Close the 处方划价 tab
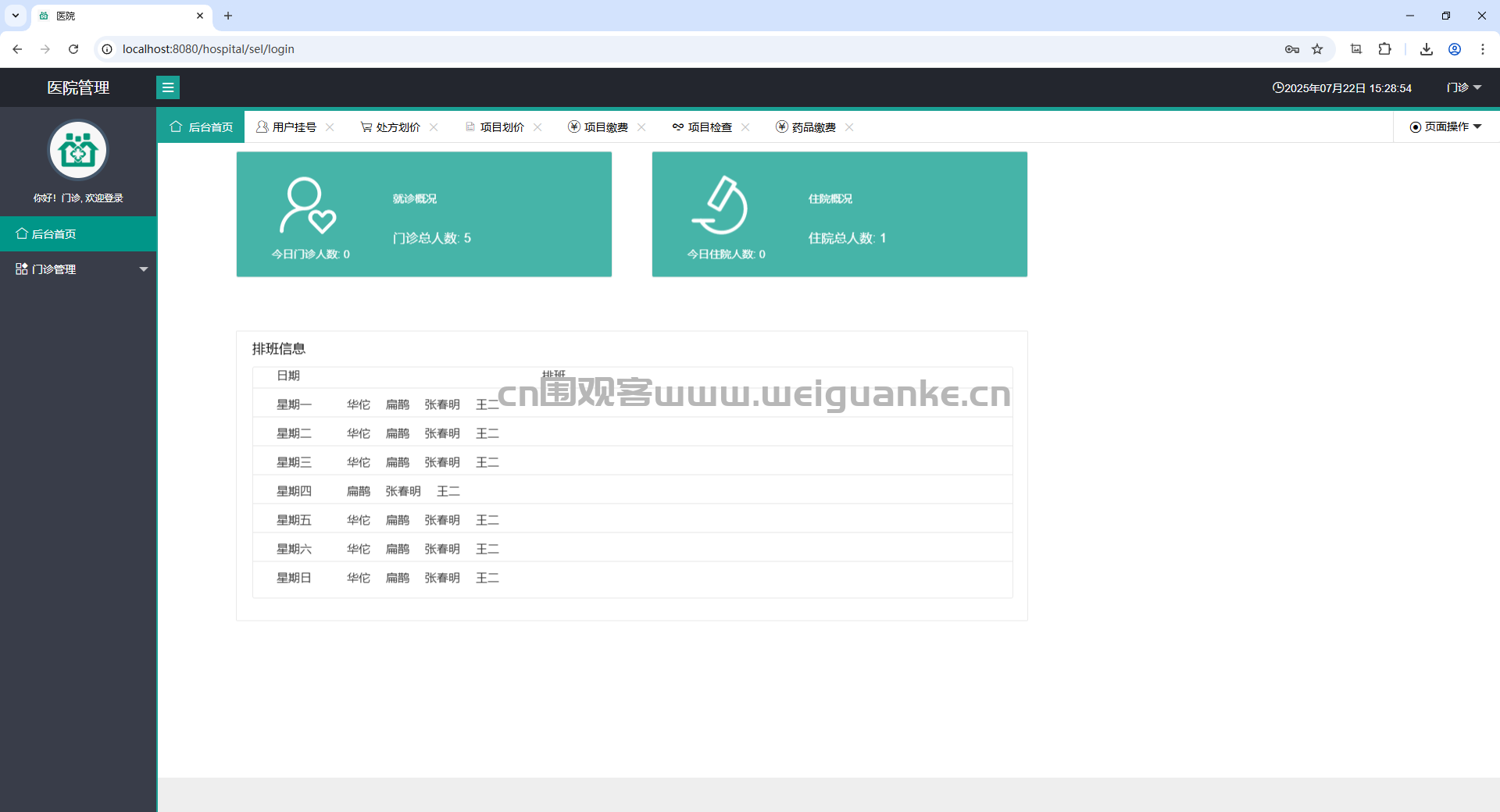 [434, 127]
